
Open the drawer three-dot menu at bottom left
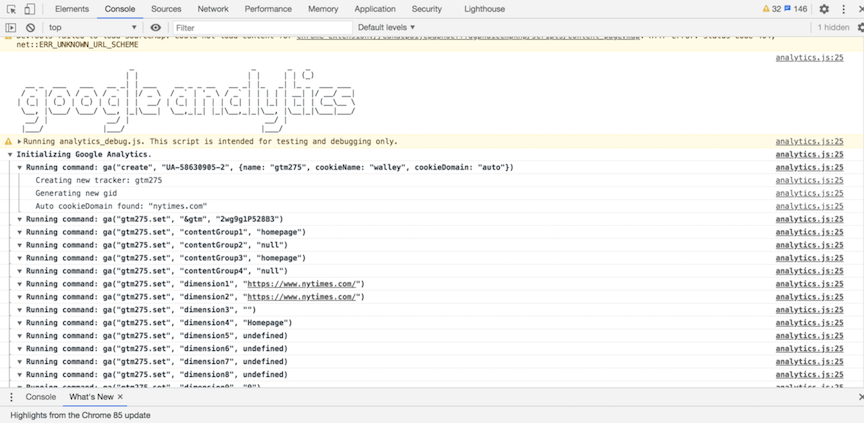11,397
